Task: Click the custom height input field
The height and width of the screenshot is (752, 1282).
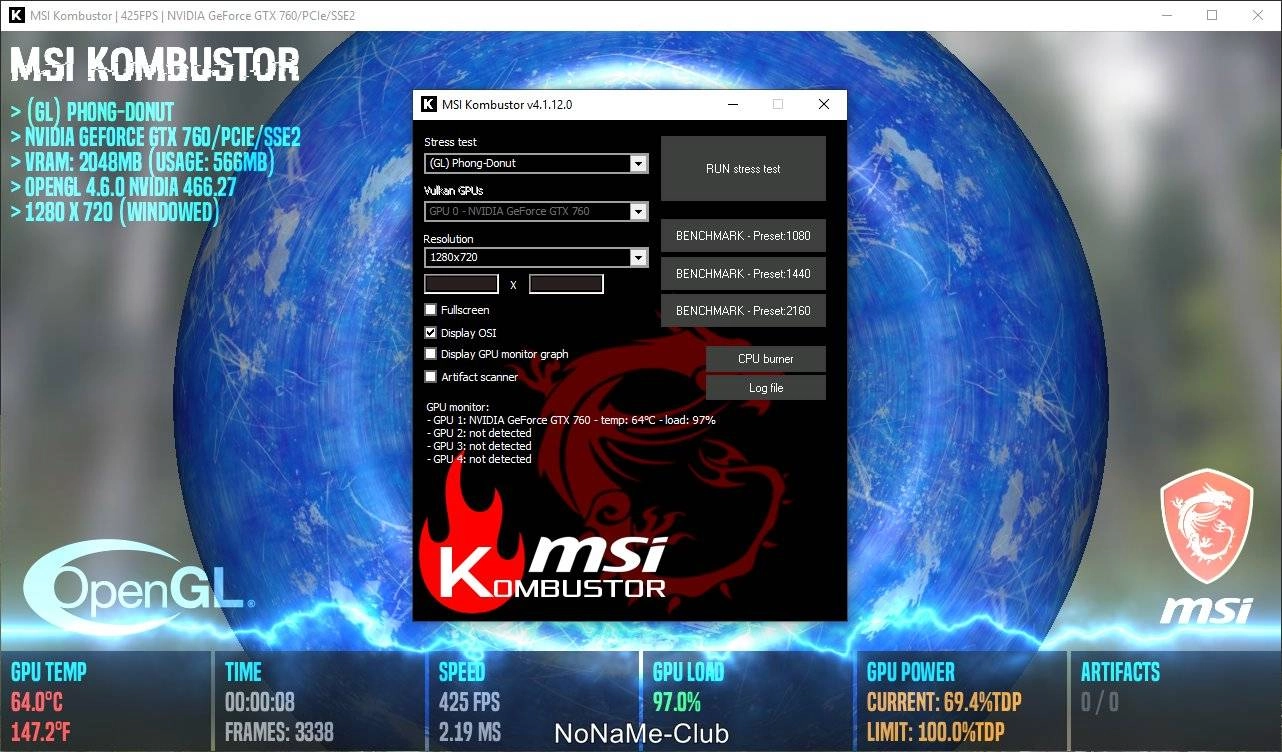Action: 566,284
